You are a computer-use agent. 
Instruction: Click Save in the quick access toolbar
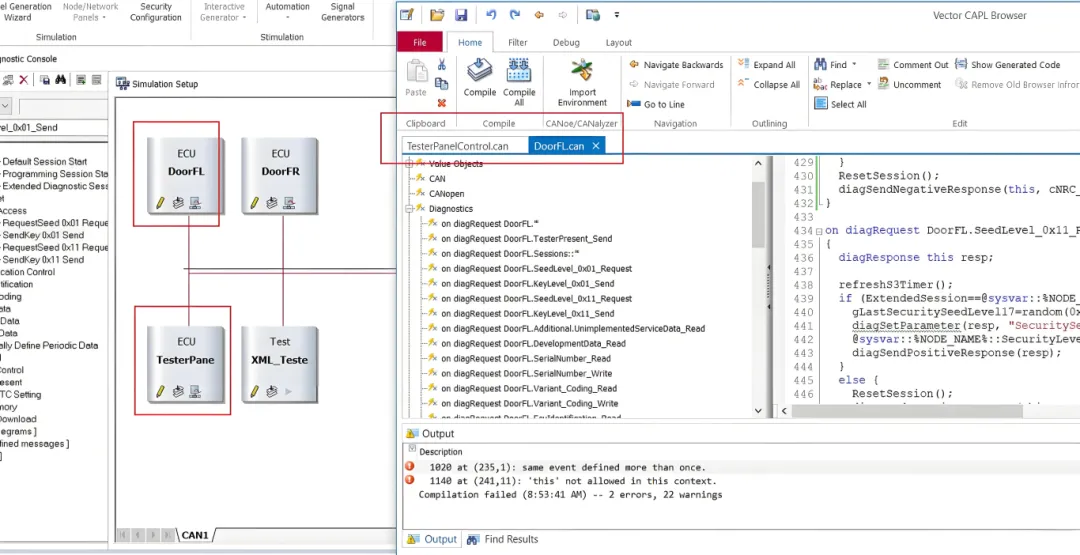point(461,15)
